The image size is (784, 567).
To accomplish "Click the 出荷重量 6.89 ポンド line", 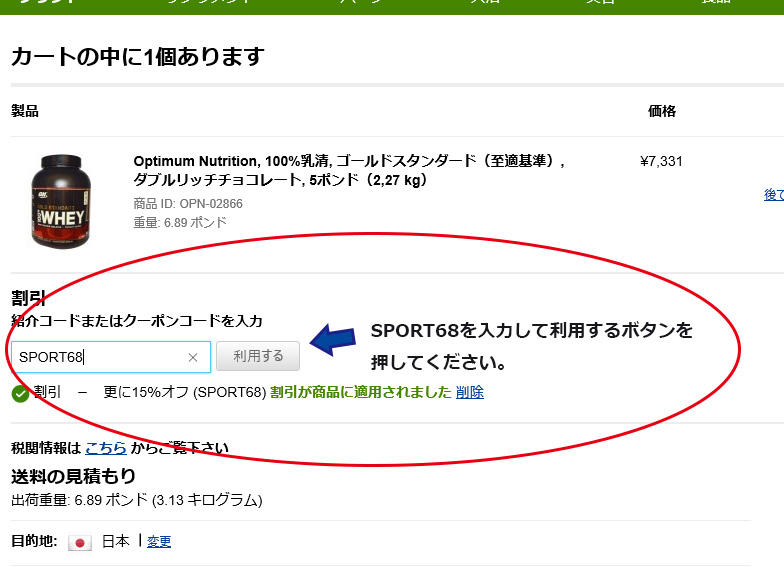I will [x=136, y=500].
